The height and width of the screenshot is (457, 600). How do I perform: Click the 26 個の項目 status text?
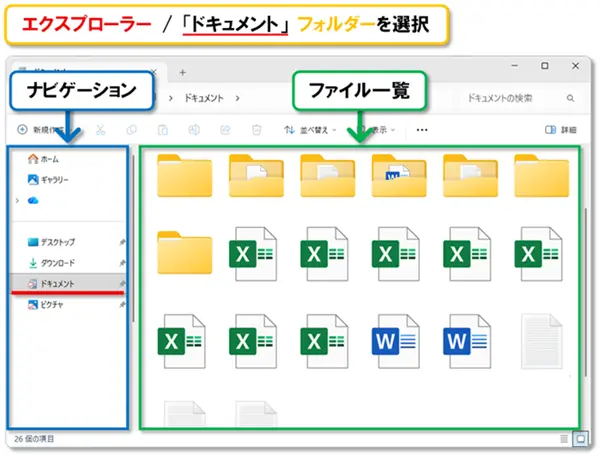point(34,439)
